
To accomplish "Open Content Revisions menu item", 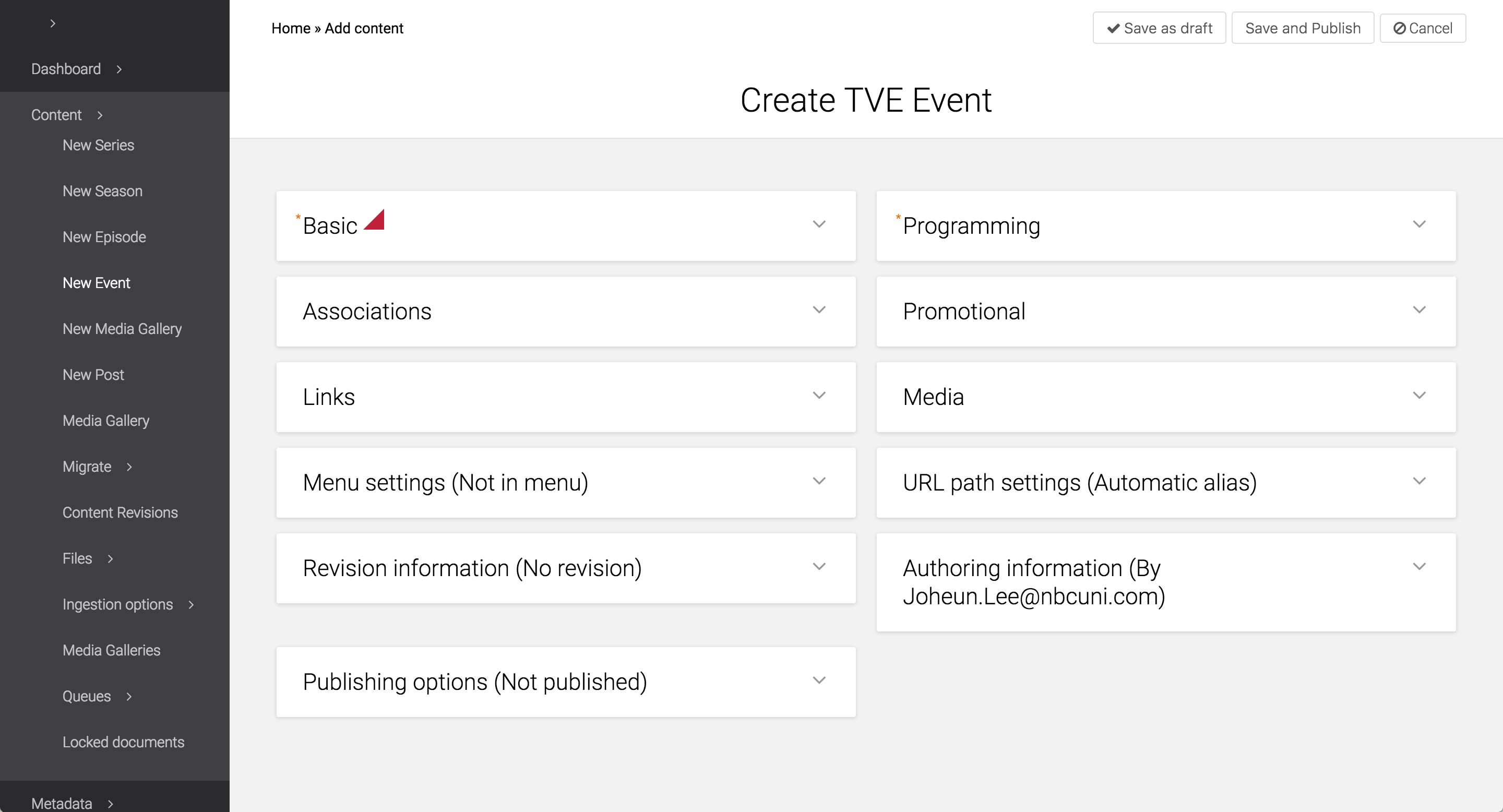I will [x=120, y=512].
